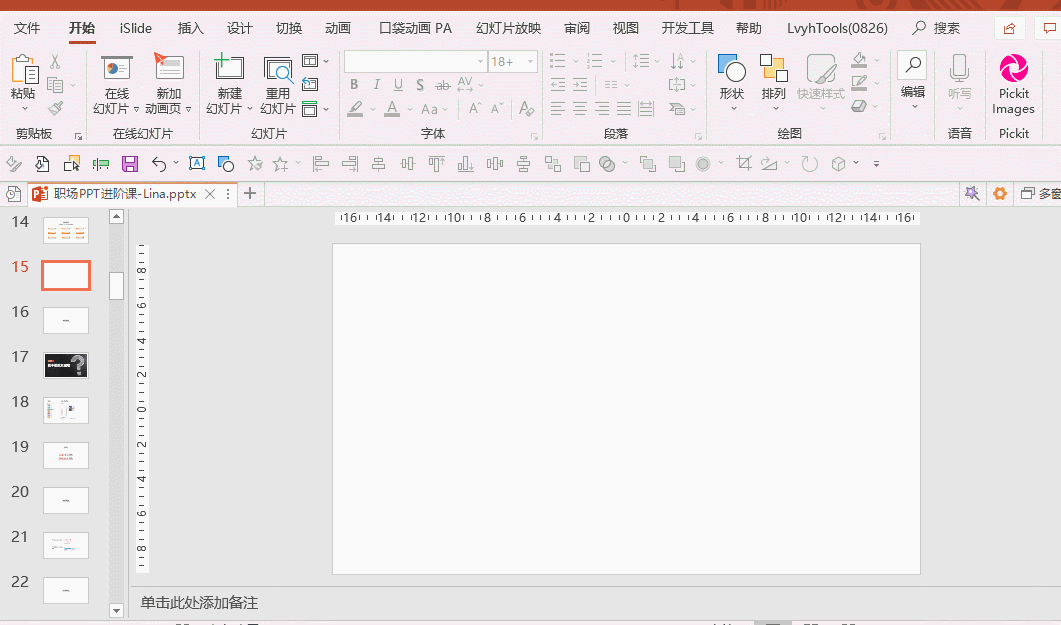The height and width of the screenshot is (625, 1061).
Task: Toggle Bold formatting
Action: point(354,85)
